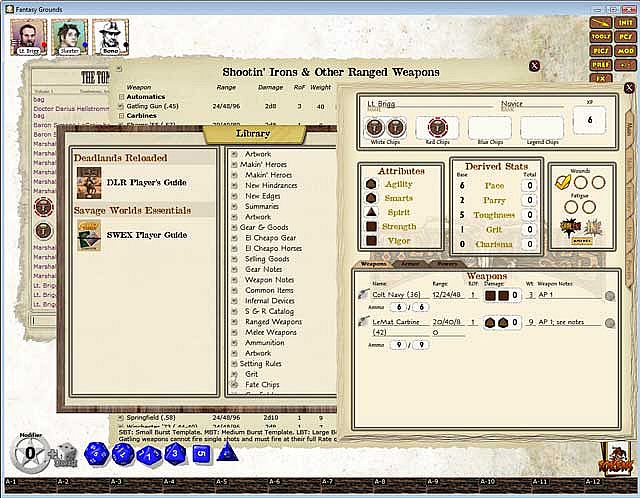This screenshot has height=498, width=640.
Task: Click the Strength die icon
Action: [371, 227]
